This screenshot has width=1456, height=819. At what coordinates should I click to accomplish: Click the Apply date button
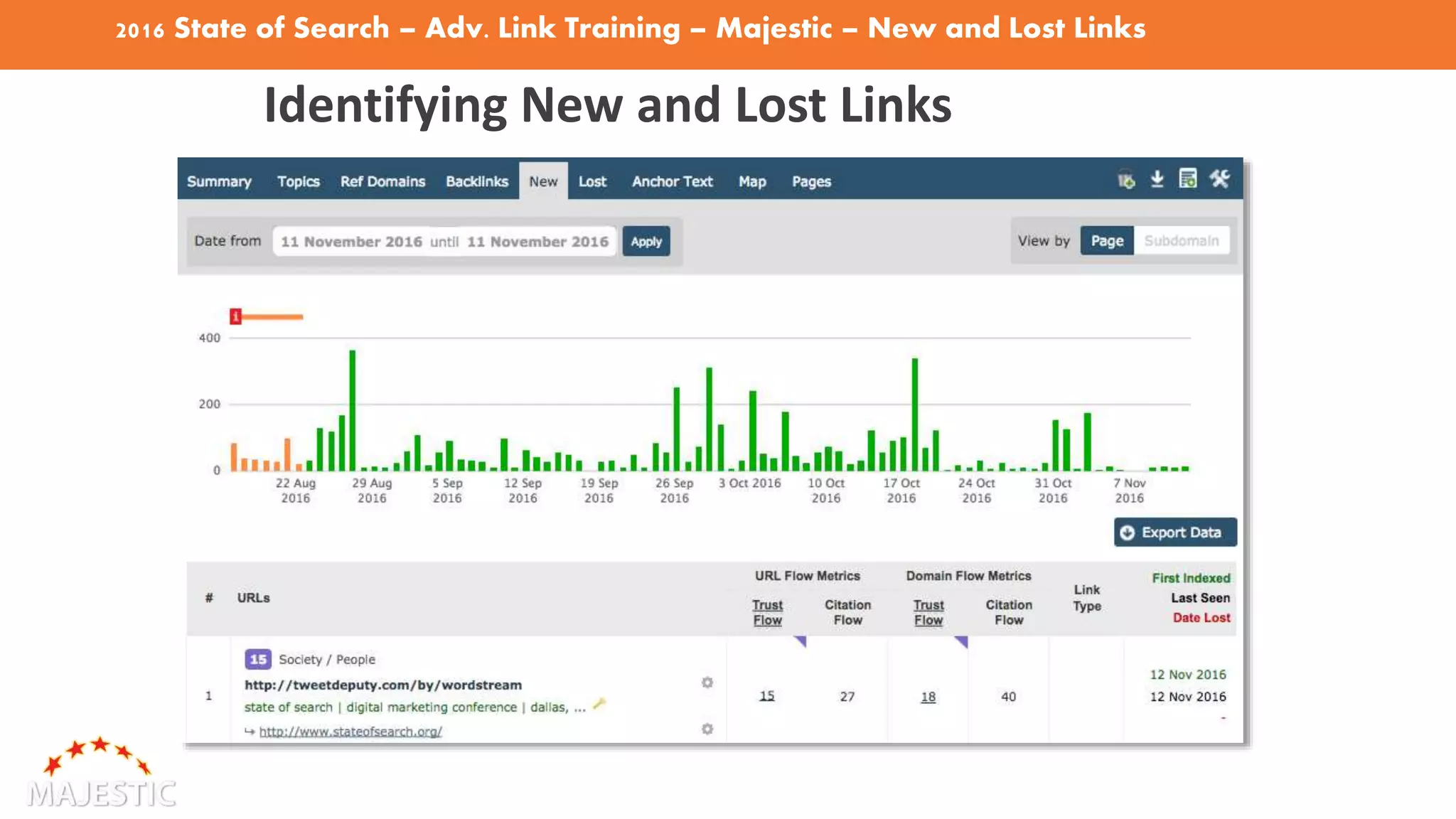pos(646,241)
